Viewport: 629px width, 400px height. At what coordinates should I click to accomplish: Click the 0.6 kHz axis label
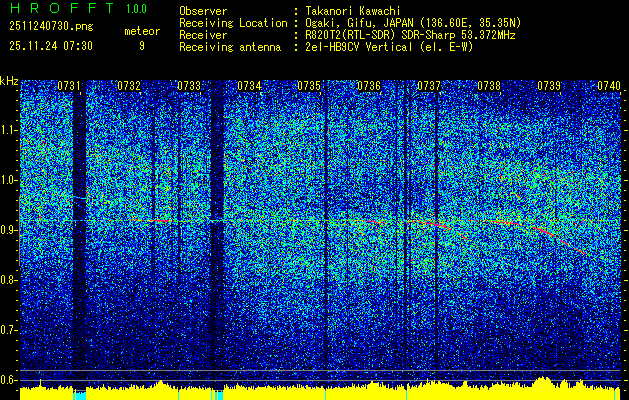point(9,380)
